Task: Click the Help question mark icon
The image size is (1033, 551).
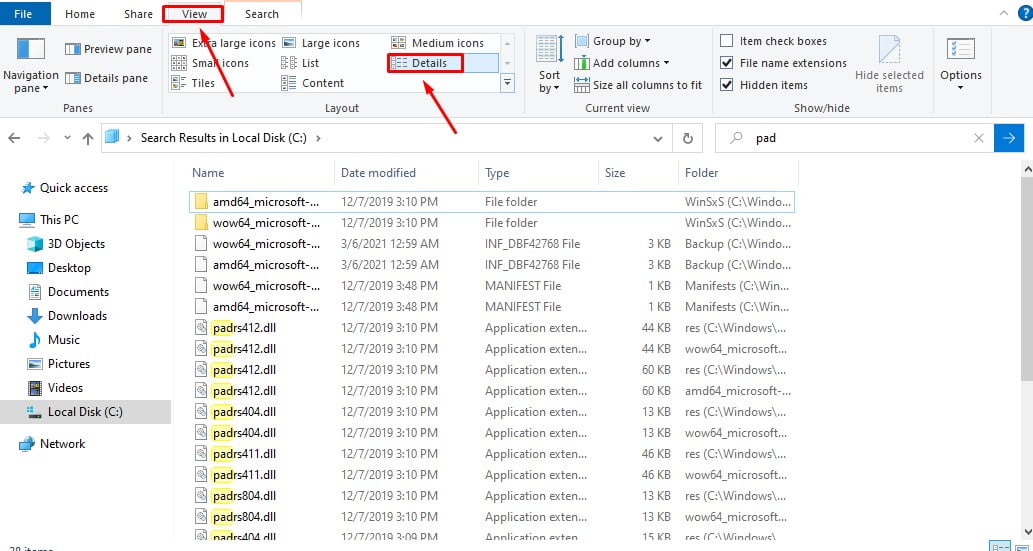Action: [x=1024, y=13]
